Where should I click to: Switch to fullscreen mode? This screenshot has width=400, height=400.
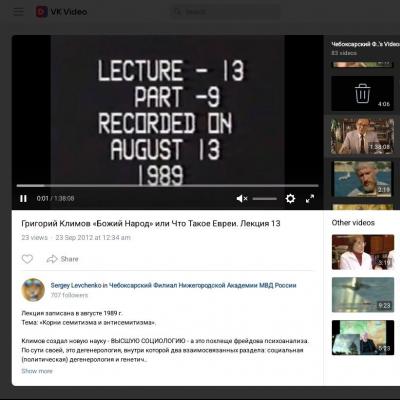(310, 199)
